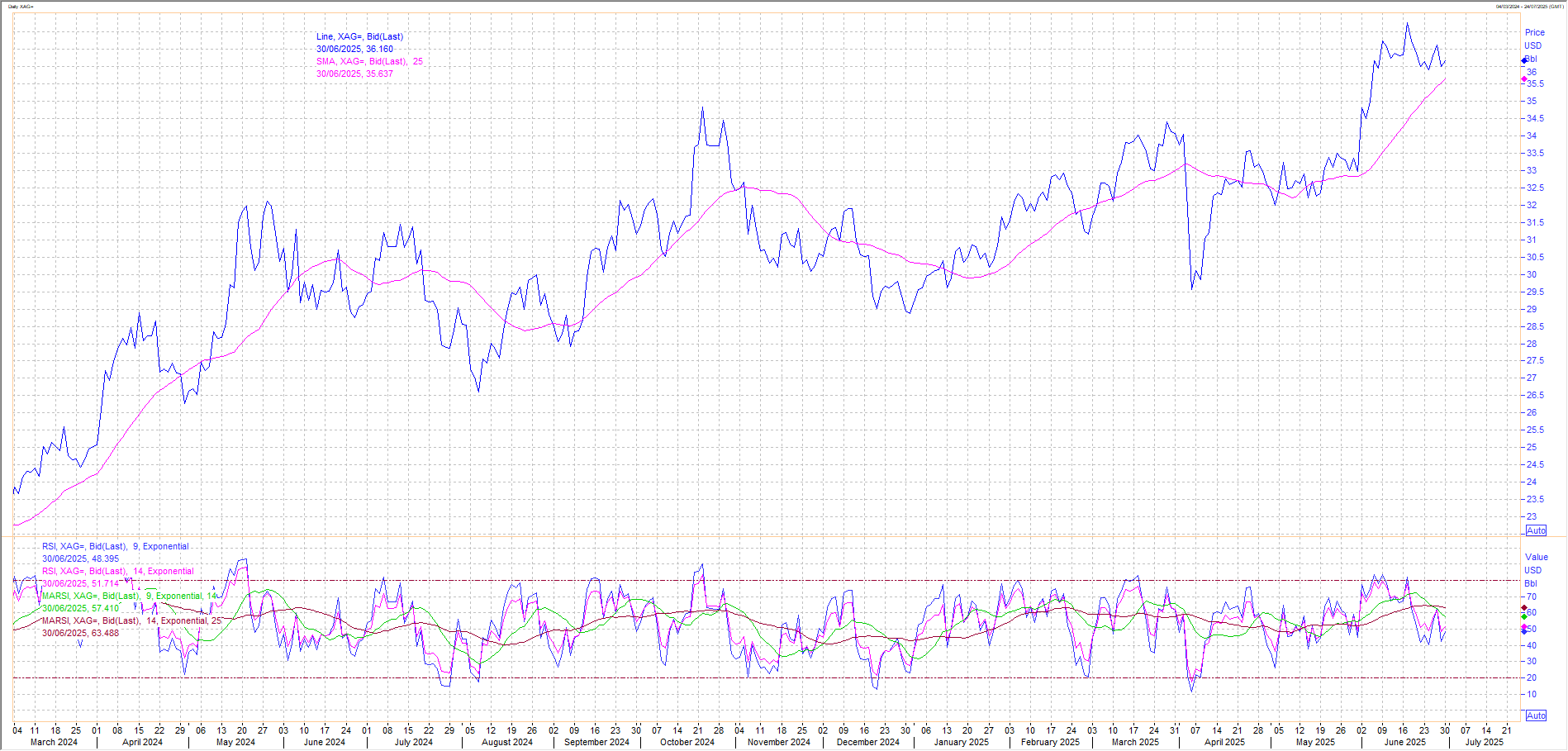This screenshot has height=751, width=1568.
Task: Click the line value '30/06/2025, 36.160'
Action: [354, 49]
